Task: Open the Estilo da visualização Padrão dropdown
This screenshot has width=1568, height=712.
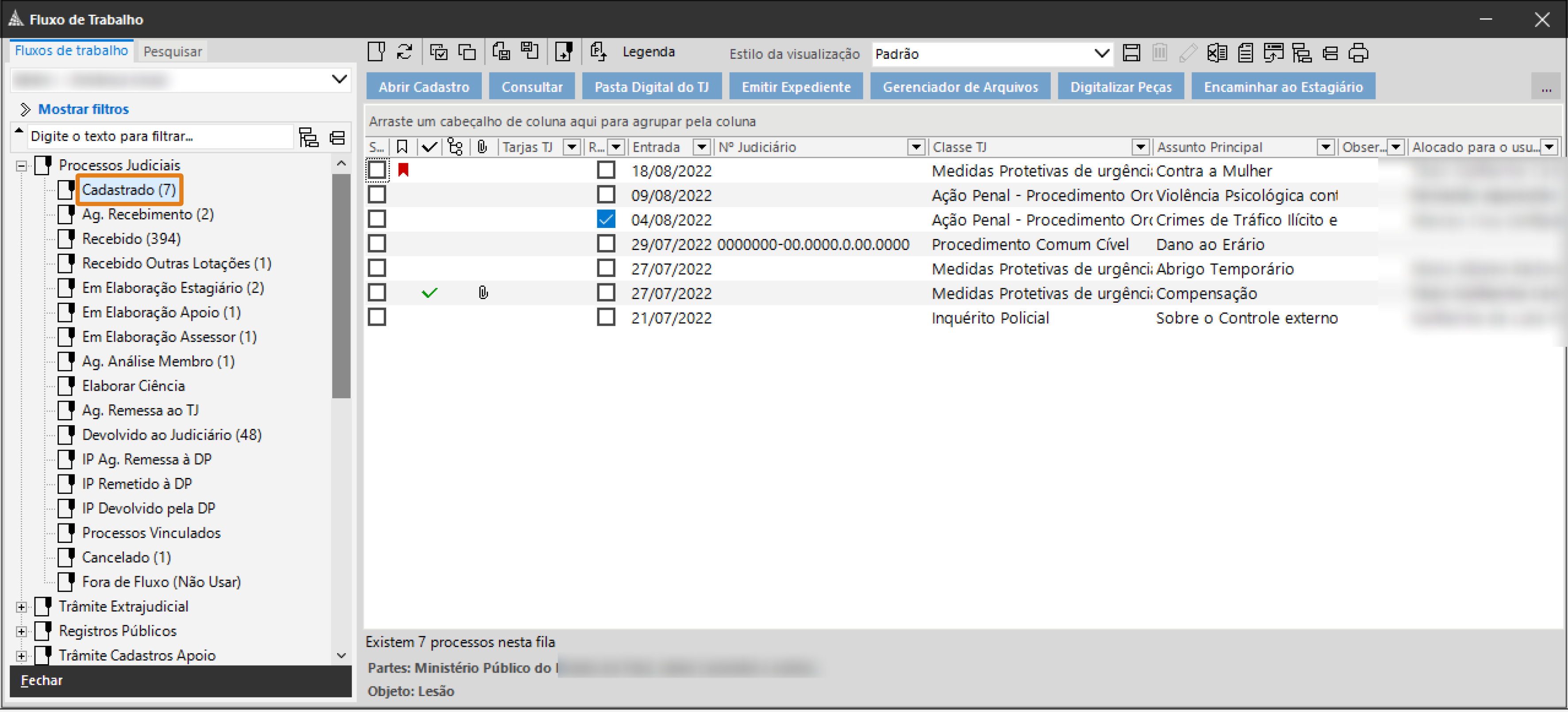Action: 1101,54
